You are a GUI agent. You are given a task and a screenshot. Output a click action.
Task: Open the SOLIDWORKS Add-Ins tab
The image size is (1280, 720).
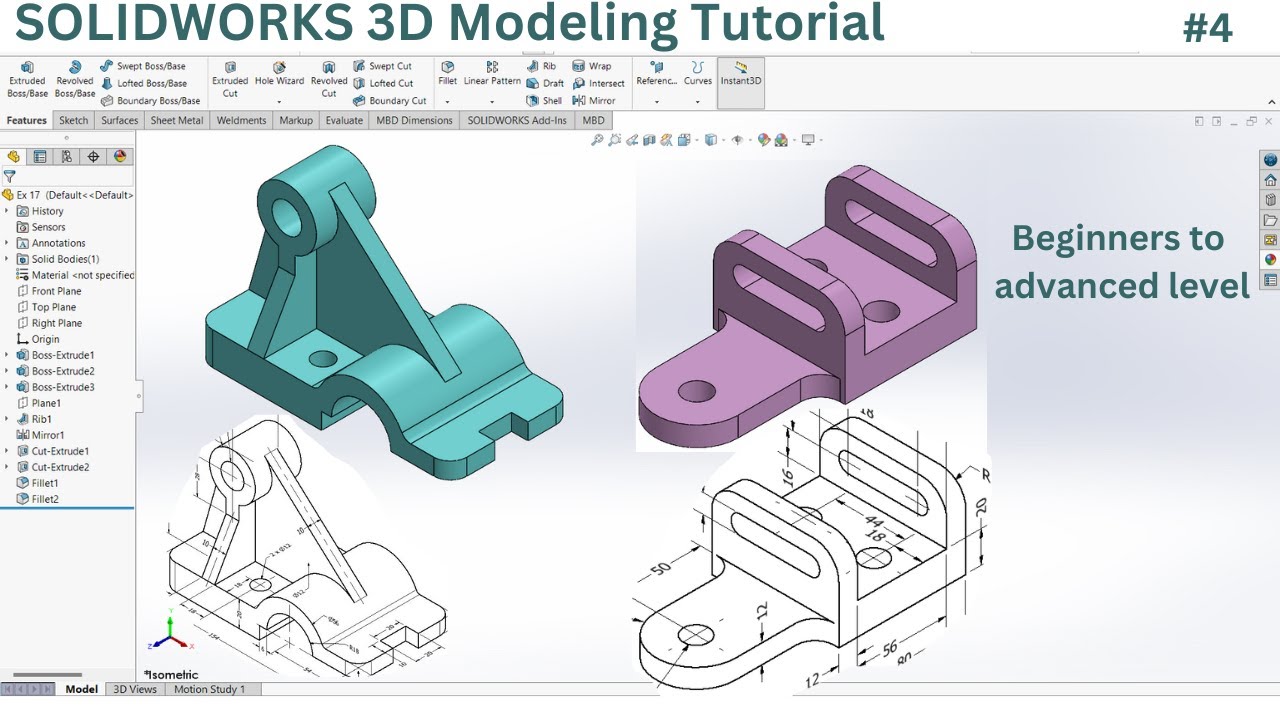click(x=517, y=120)
